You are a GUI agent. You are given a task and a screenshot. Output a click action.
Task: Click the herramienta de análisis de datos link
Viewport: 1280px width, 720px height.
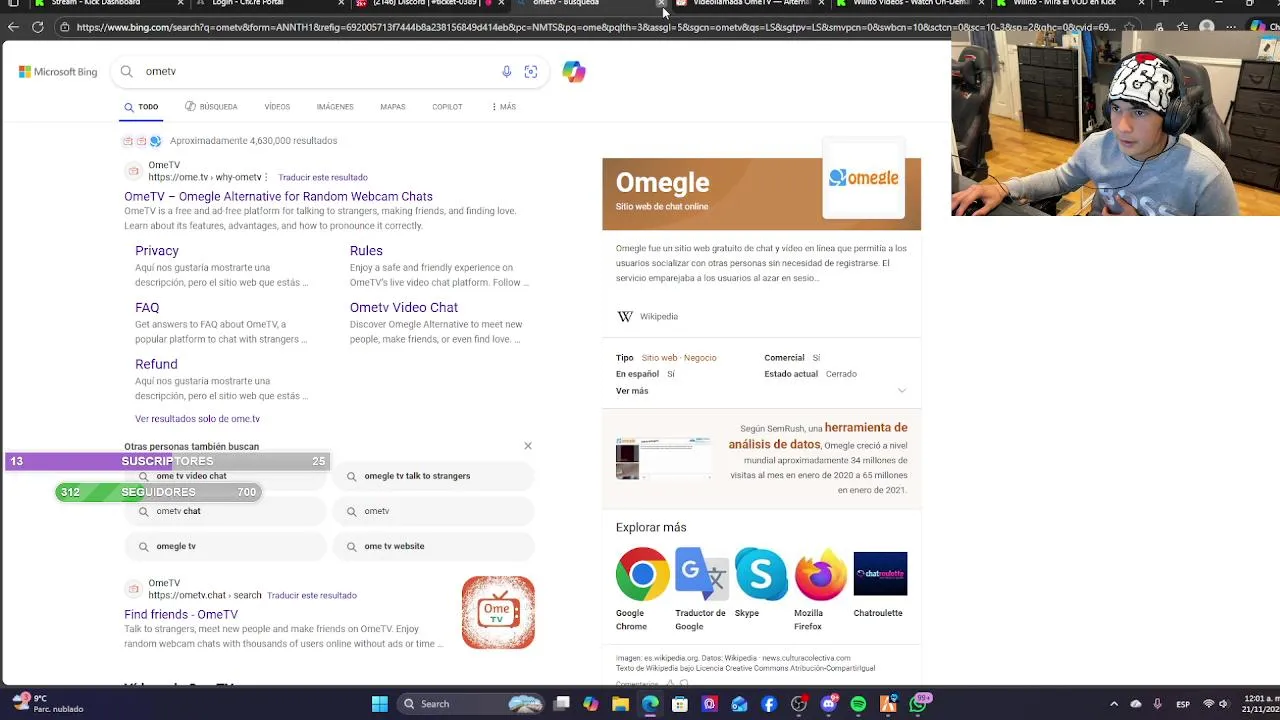(818, 435)
